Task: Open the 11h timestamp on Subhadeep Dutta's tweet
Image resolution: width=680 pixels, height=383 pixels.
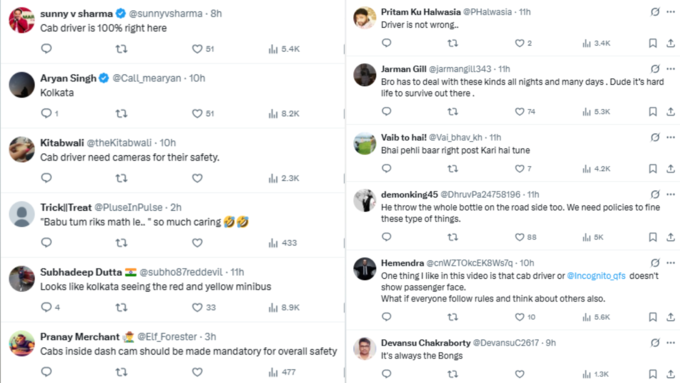Action: click(237, 272)
